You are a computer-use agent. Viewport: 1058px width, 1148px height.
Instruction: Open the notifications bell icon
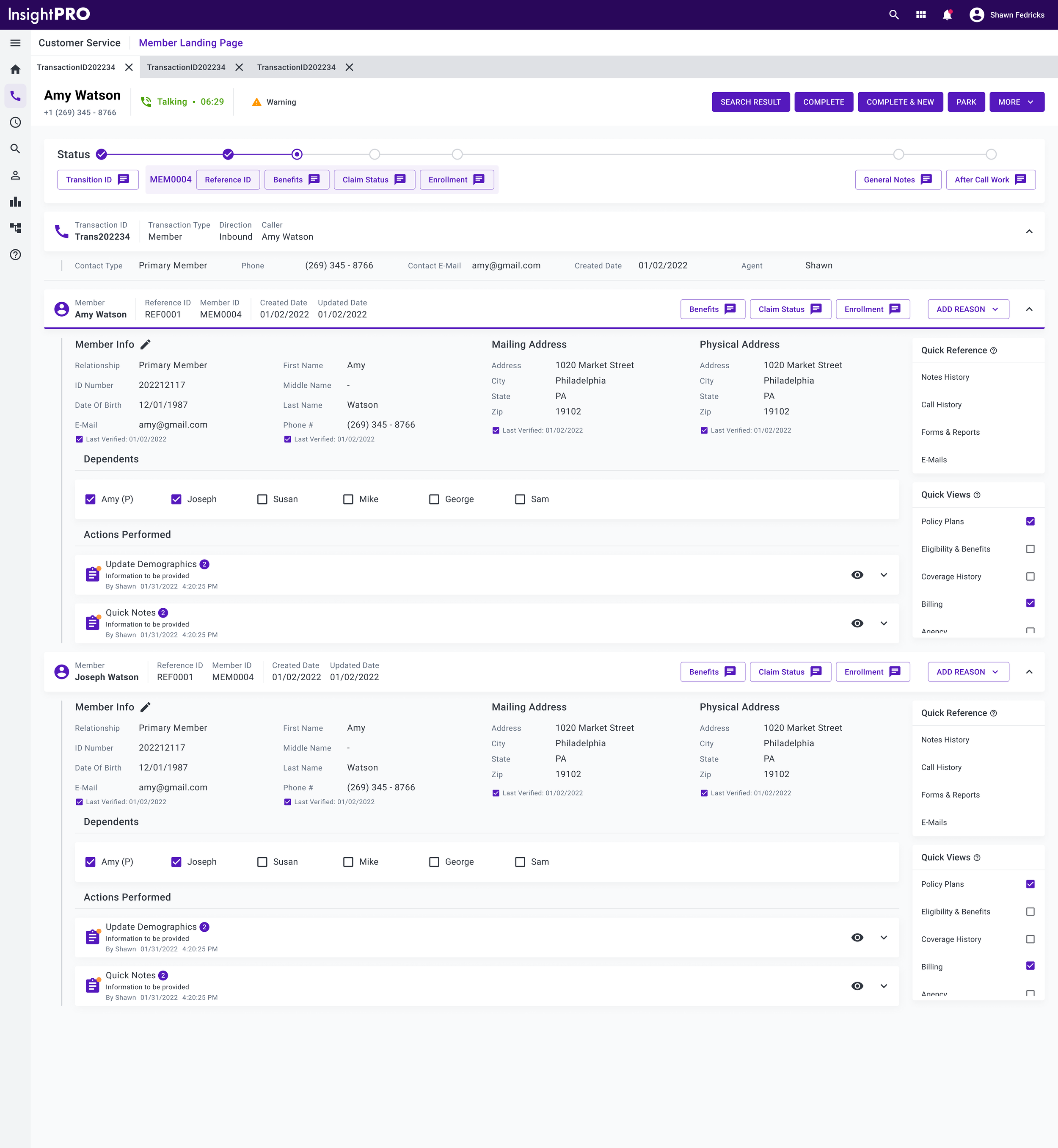point(947,15)
